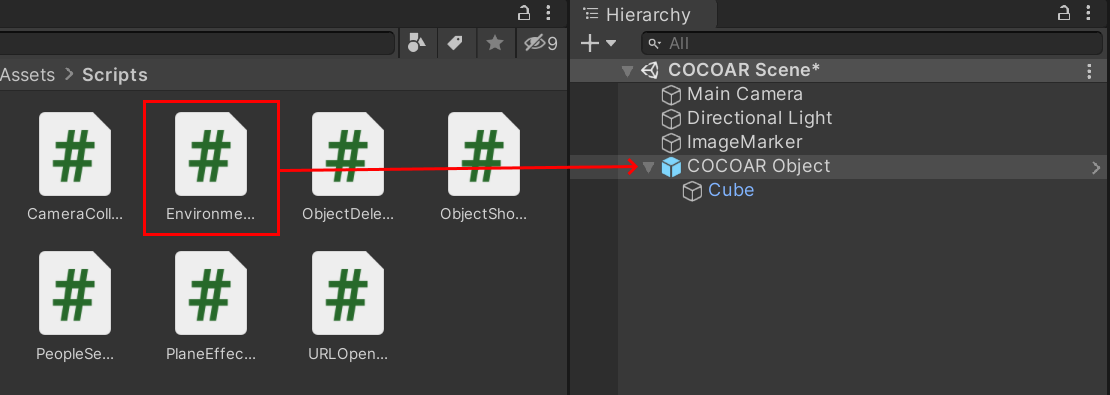Go to the Assets breadcrumb folder
The width and height of the screenshot is (1110, 395).
28,74
